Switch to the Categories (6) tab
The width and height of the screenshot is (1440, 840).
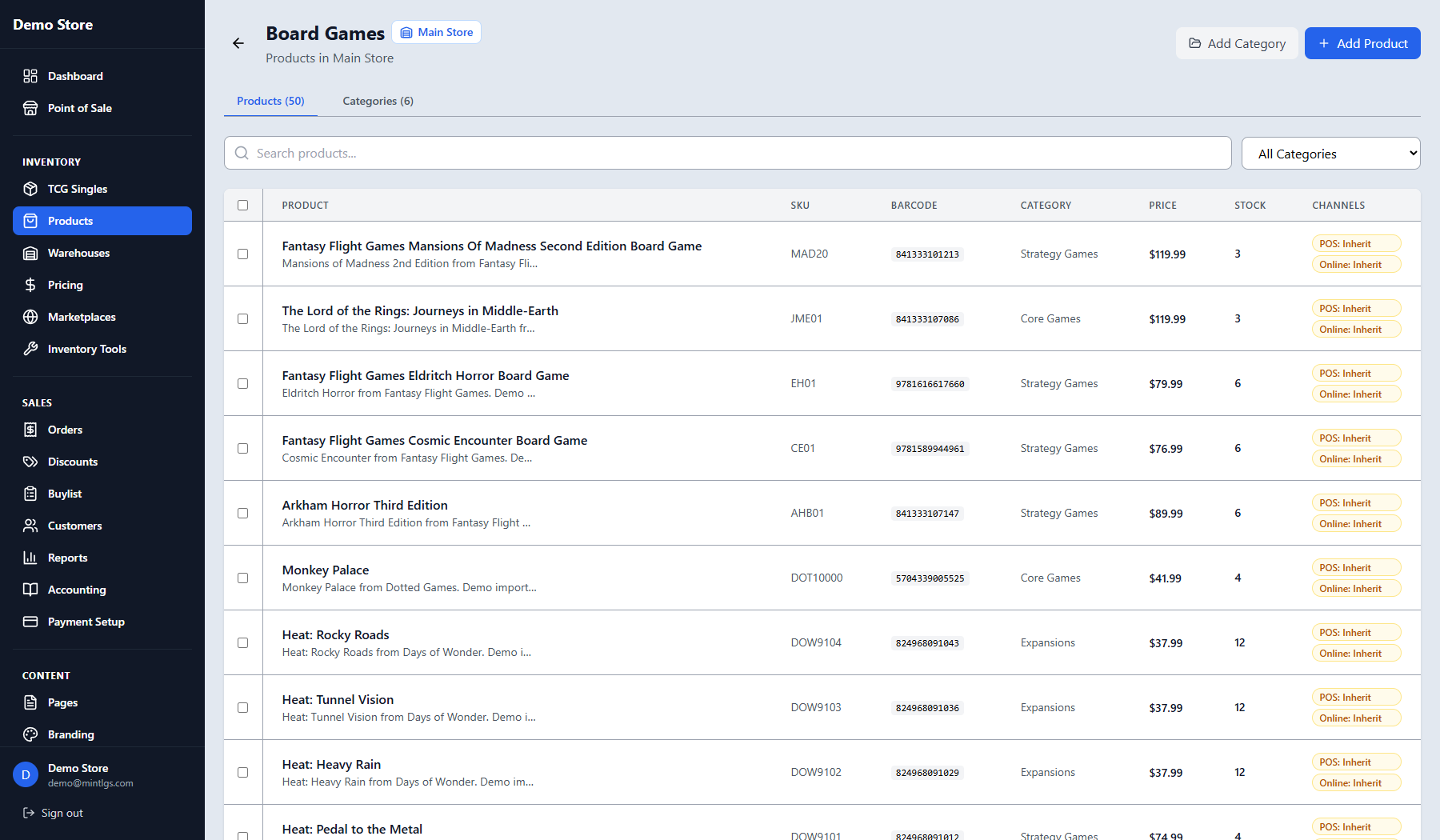pos(378,101)
